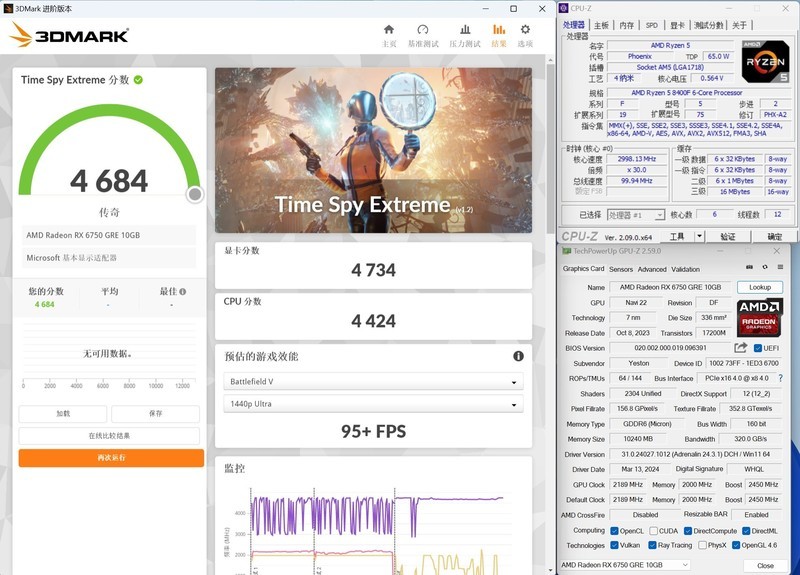Screen dimensions: 800x575
Task: Click the 在线比较结果 compare online button
Action: click(109, 436)
